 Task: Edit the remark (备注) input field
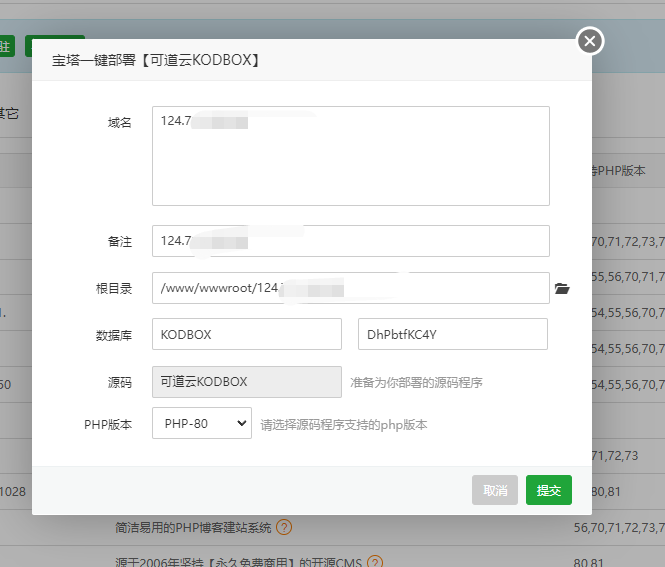[x=351, y=241]
